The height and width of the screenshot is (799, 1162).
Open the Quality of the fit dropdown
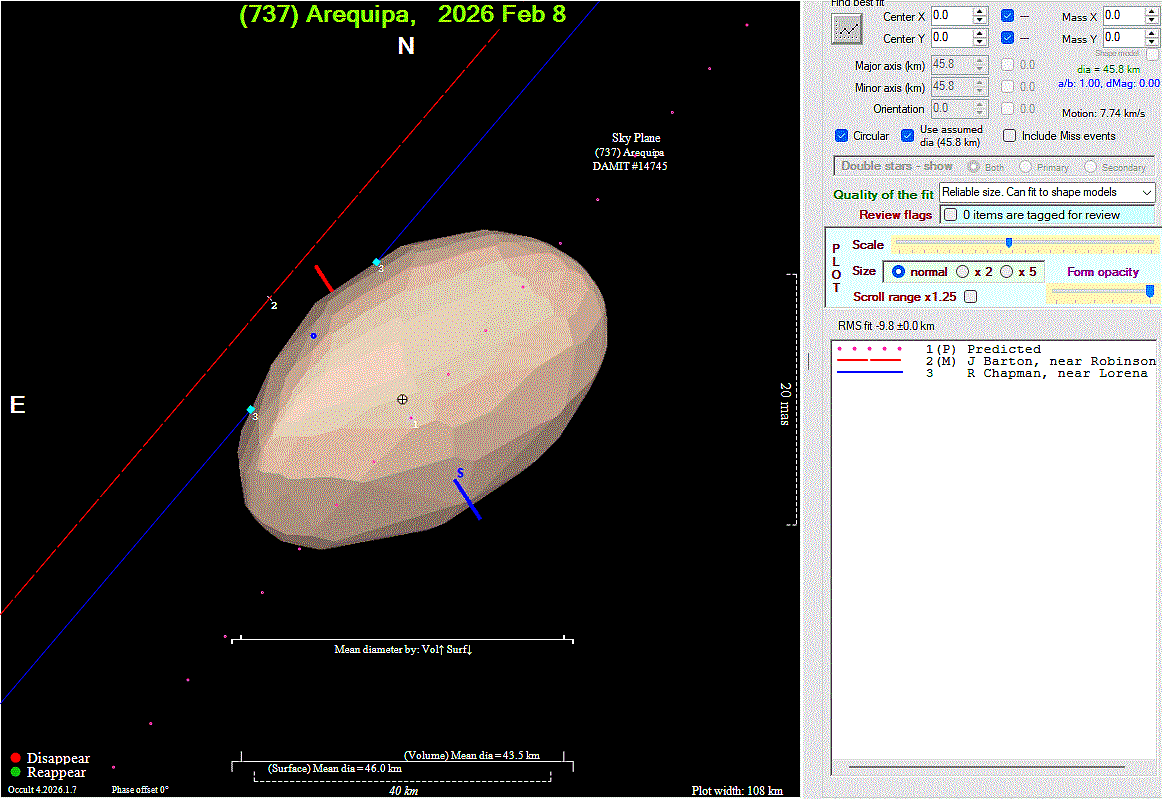pyautogui.click(x=1047, y=192)
